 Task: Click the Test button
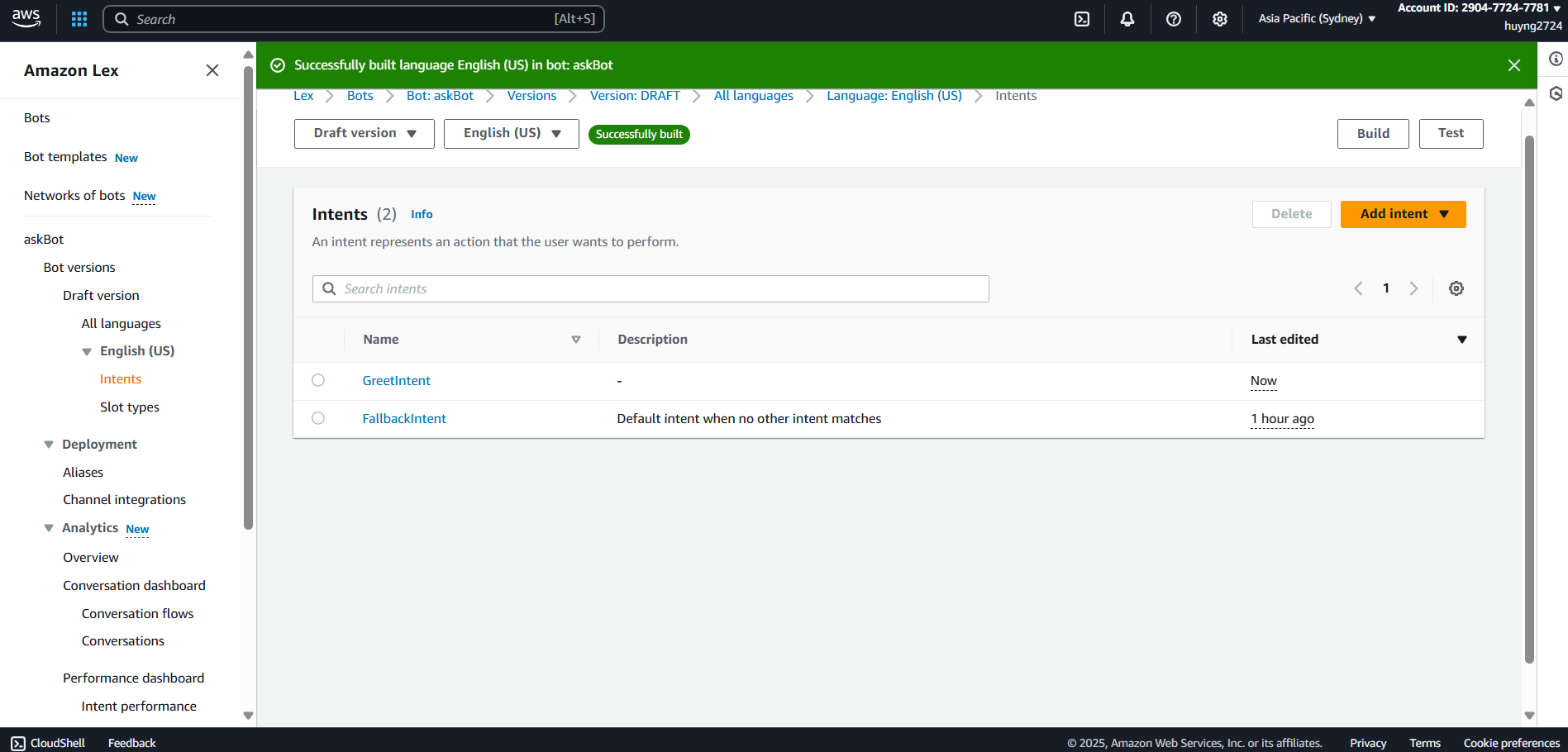coord(1451,134)
